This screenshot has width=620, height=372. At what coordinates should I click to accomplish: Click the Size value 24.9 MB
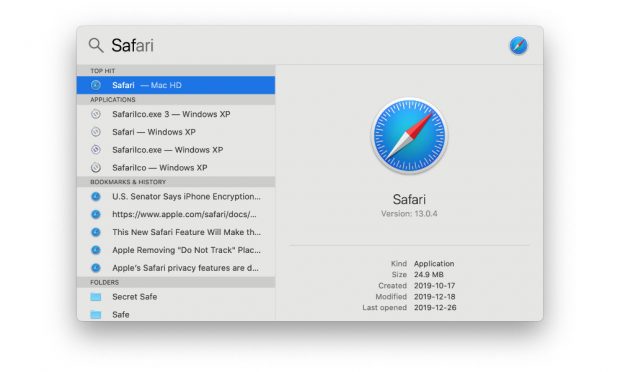429,275
